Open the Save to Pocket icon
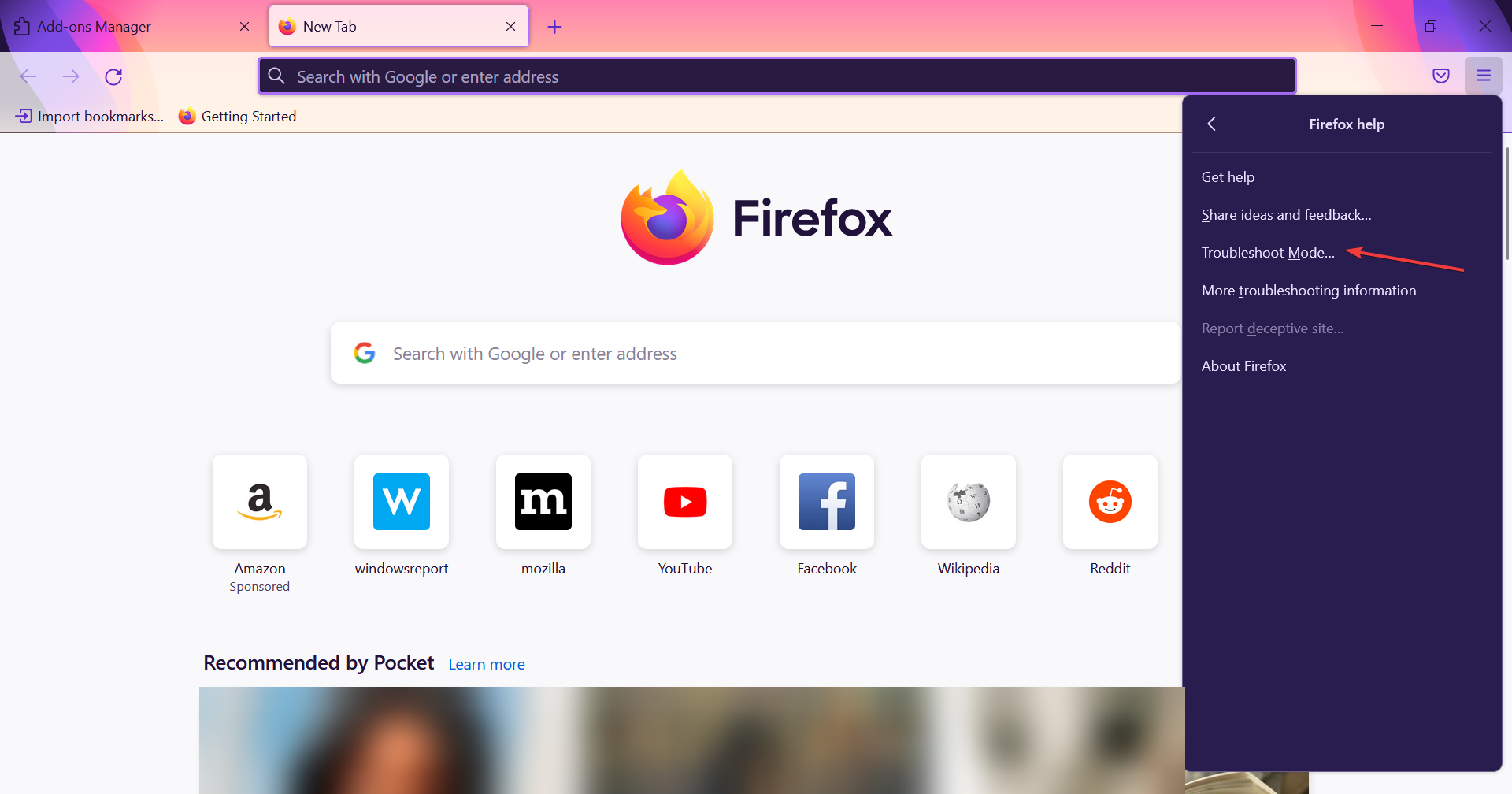1512x794 pixels. (x=1441, y=76)
